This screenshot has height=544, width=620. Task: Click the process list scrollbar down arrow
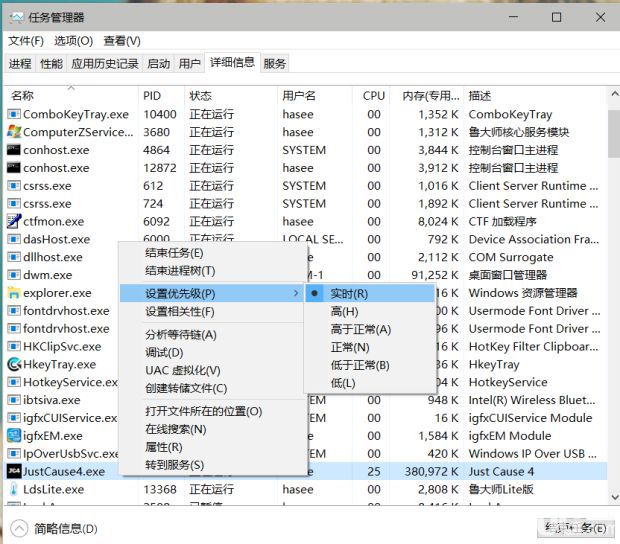(614, 497)
